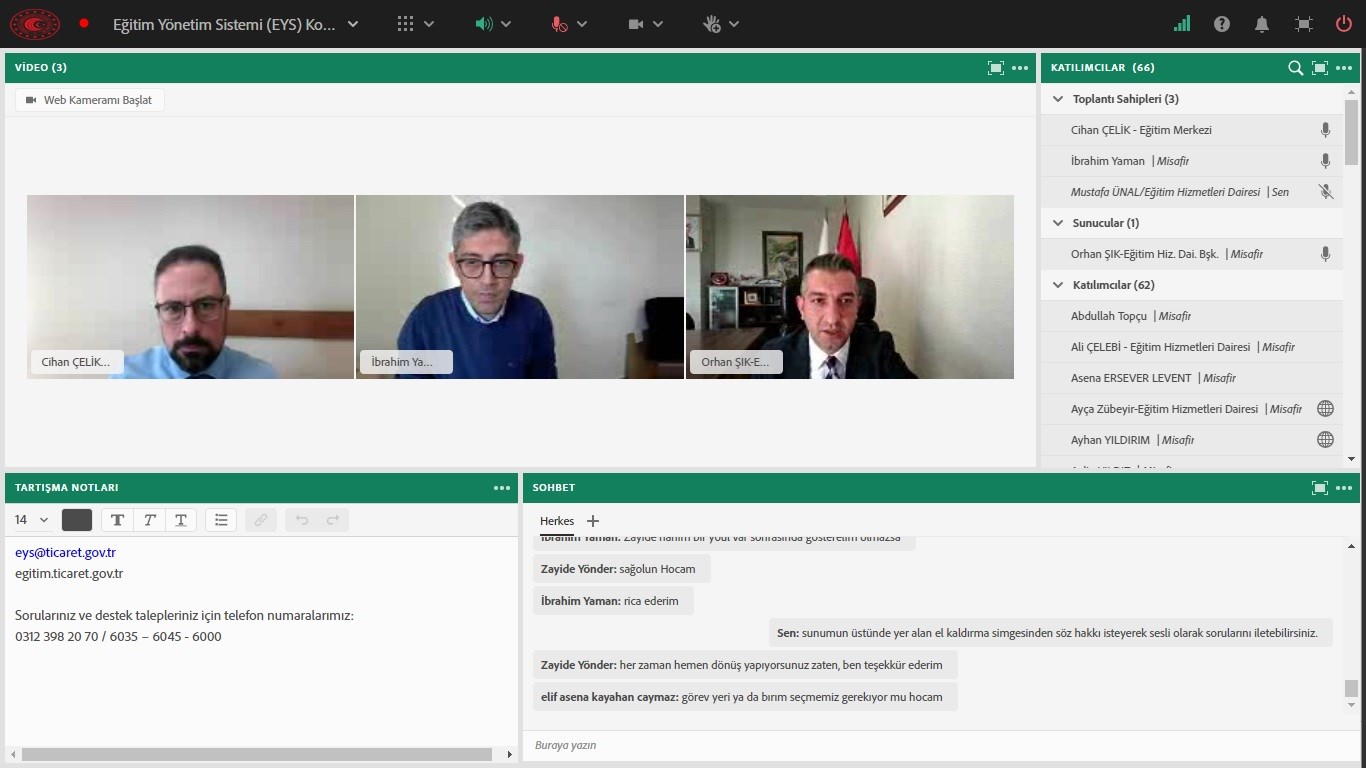Viewport: 1366px width, 768px height.
Task: Collapse the Sunucular group
Action: point(1058,223)
